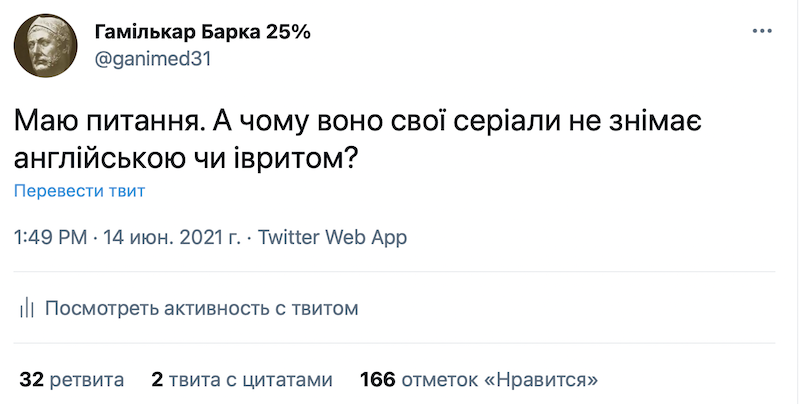Open the @ganimed31 handle link
The image size is (800, 404).
click(x=152, y=58)
